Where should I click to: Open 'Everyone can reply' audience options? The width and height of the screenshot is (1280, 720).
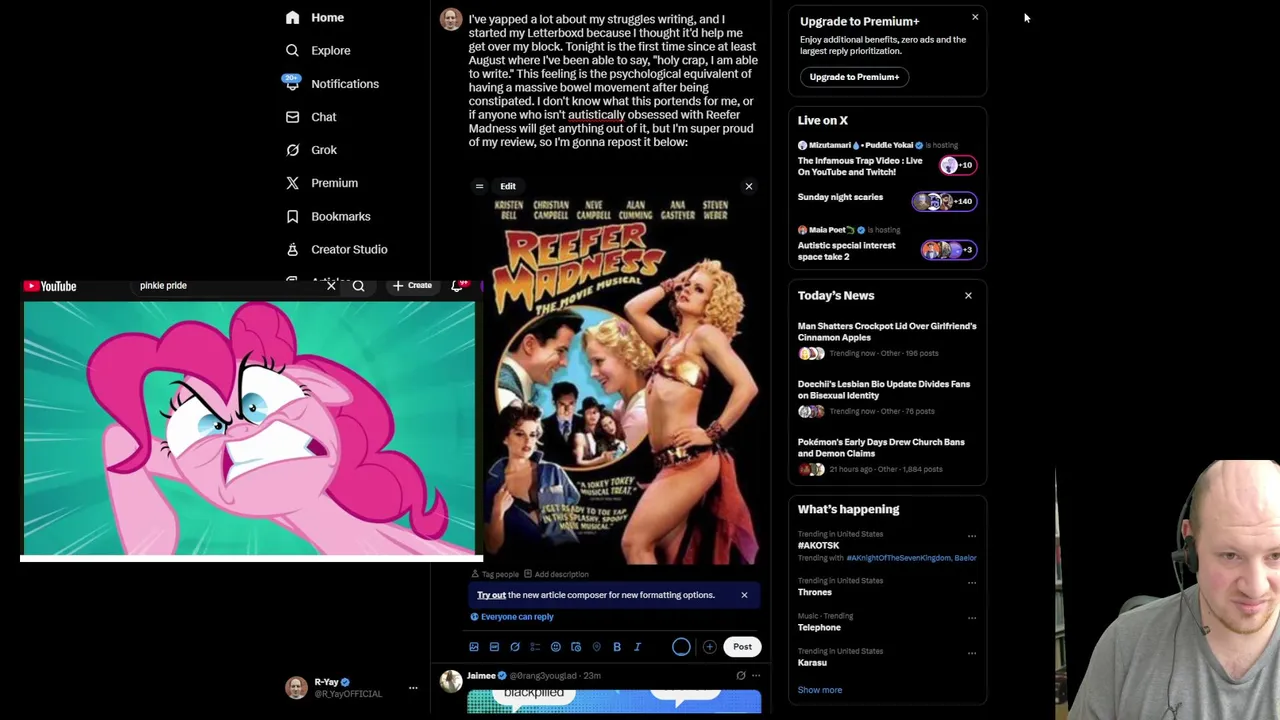click(x=512, y=617)
